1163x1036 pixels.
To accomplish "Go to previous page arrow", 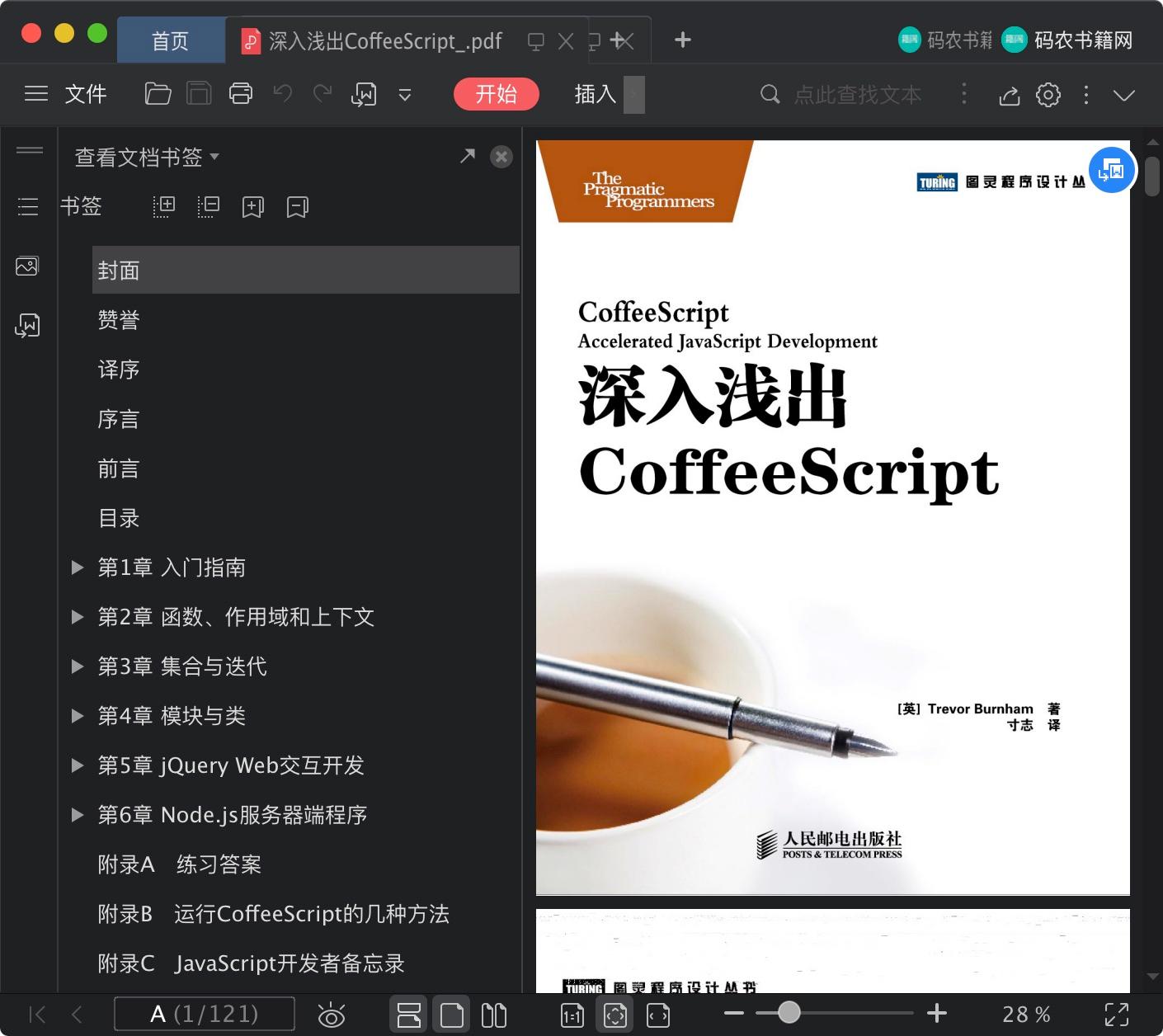I will click(x=78, y=1014).
